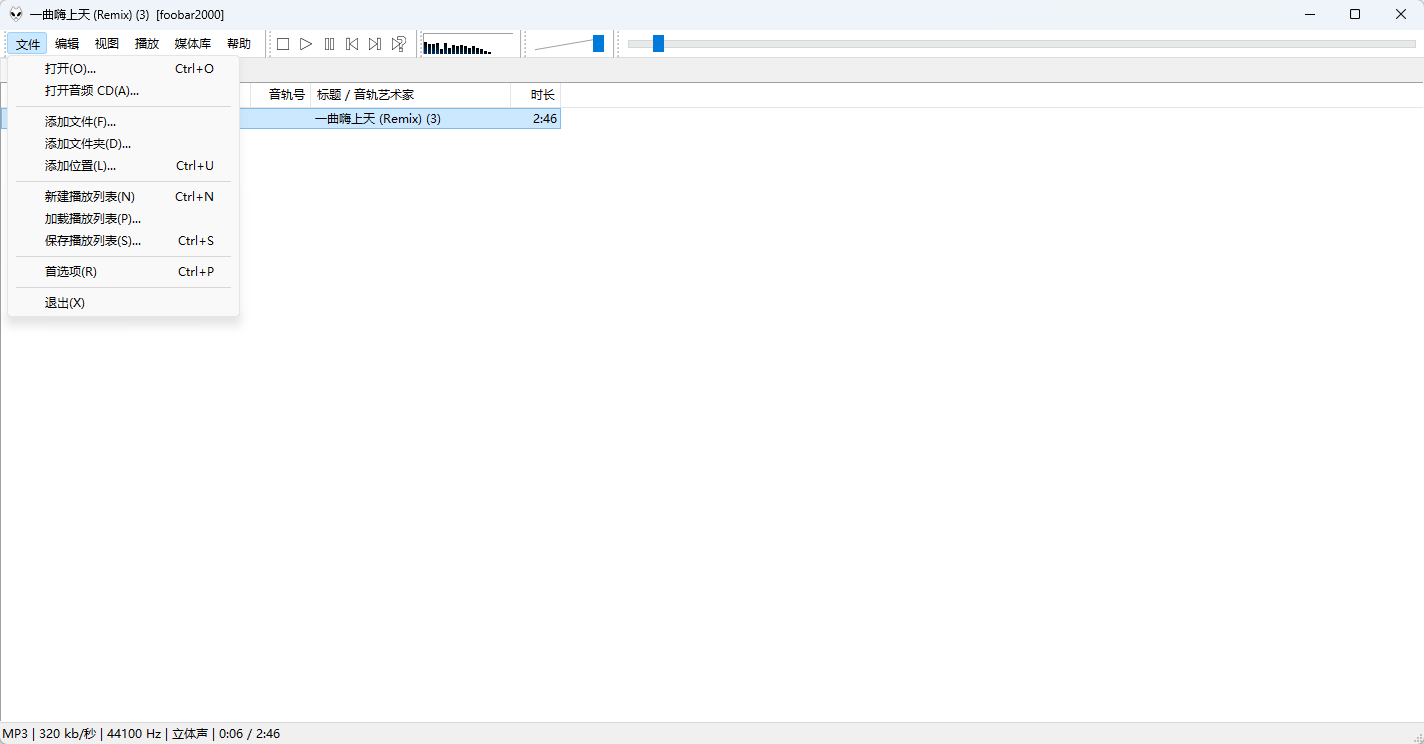Sort by the 音轨号 column header
This screenshot has width=1424, height=744.
pos(281,95)
